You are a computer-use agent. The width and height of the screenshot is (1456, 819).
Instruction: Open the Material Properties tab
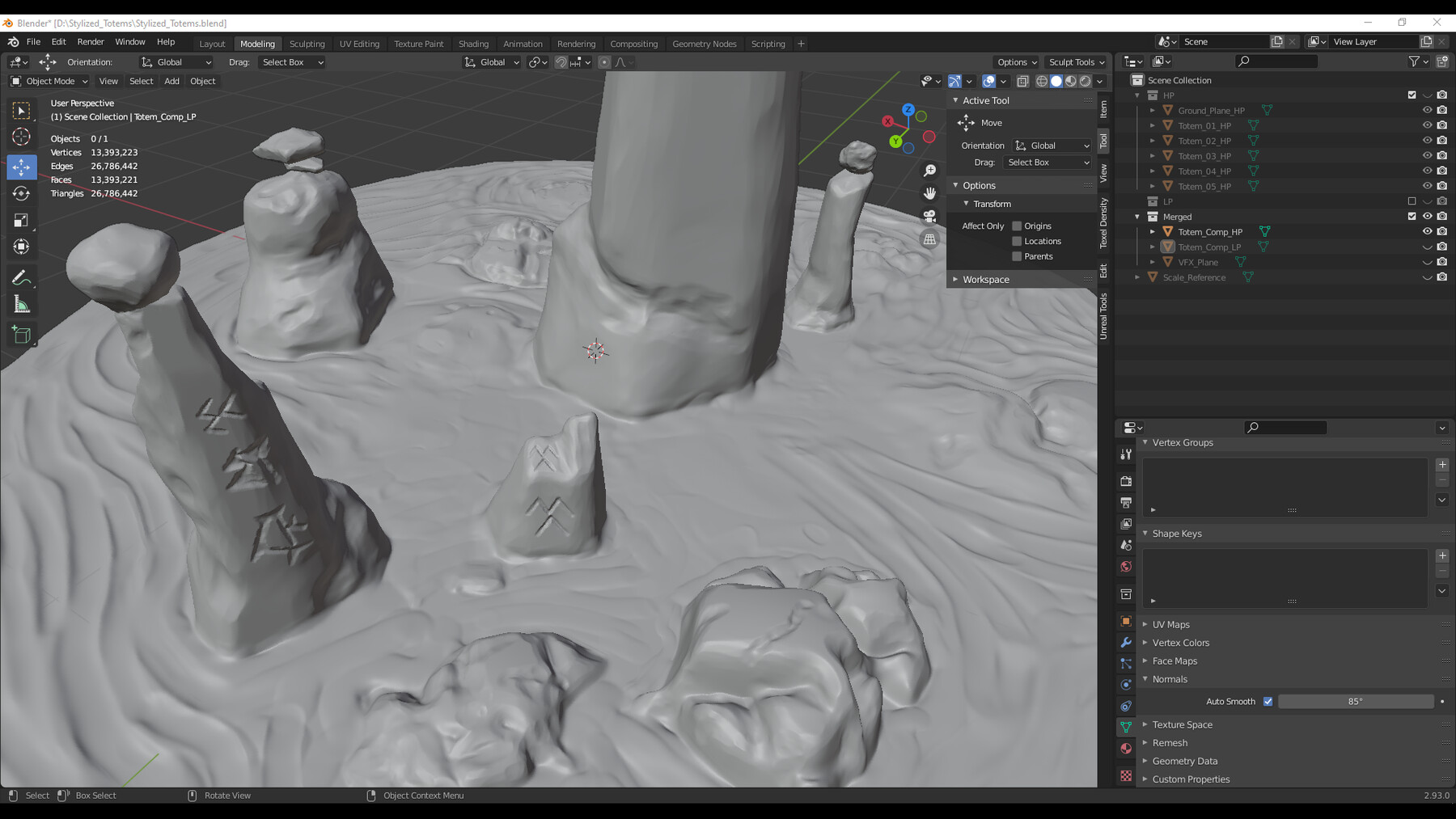[x=1125, y=748]
